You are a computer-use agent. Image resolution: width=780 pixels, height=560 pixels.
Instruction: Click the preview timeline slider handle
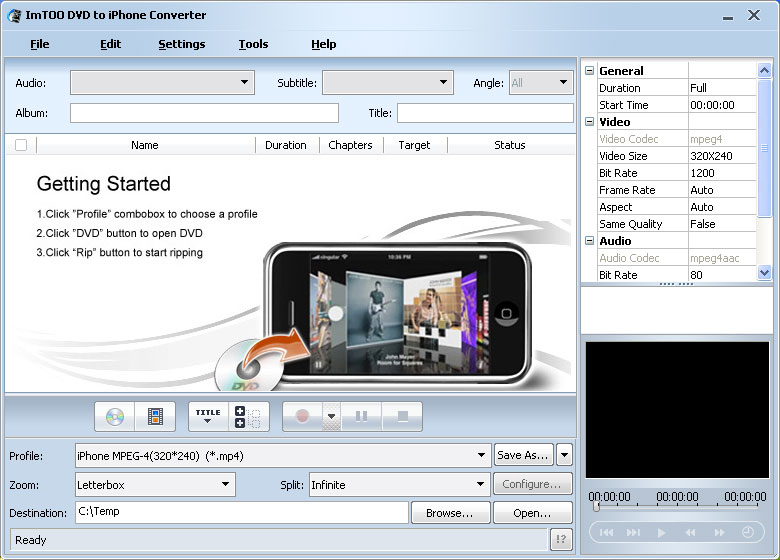coord(596,507)
